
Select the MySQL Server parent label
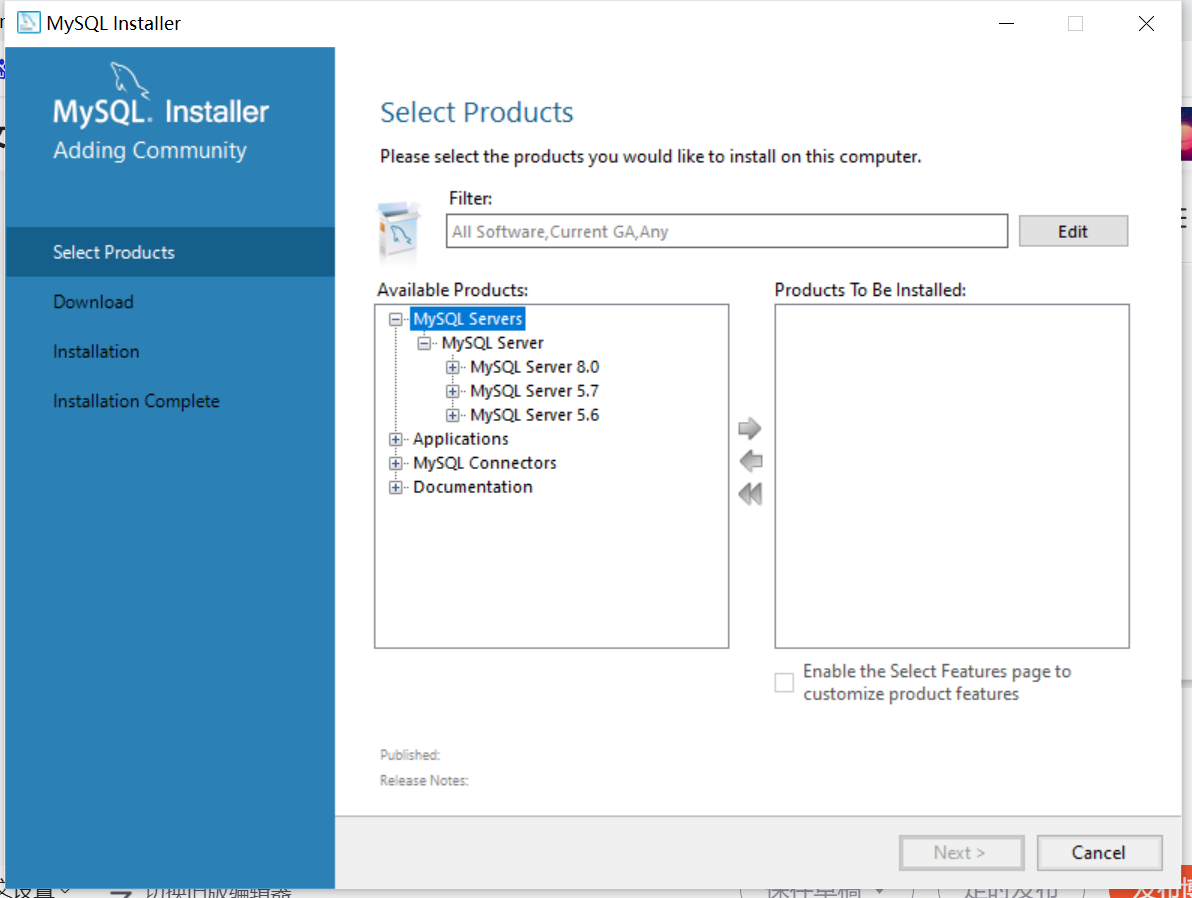coord(492,343)
